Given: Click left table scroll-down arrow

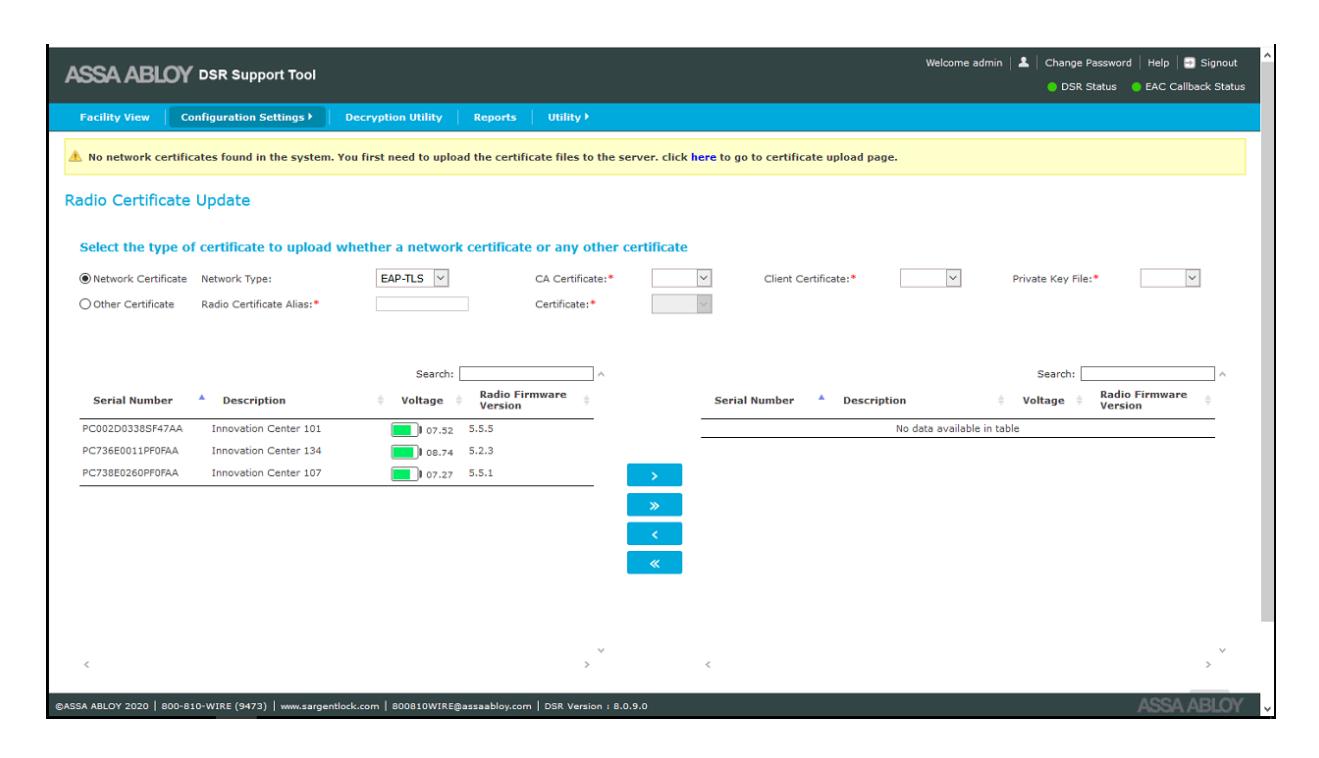Looking at the screenshot, I should (601, 649).
